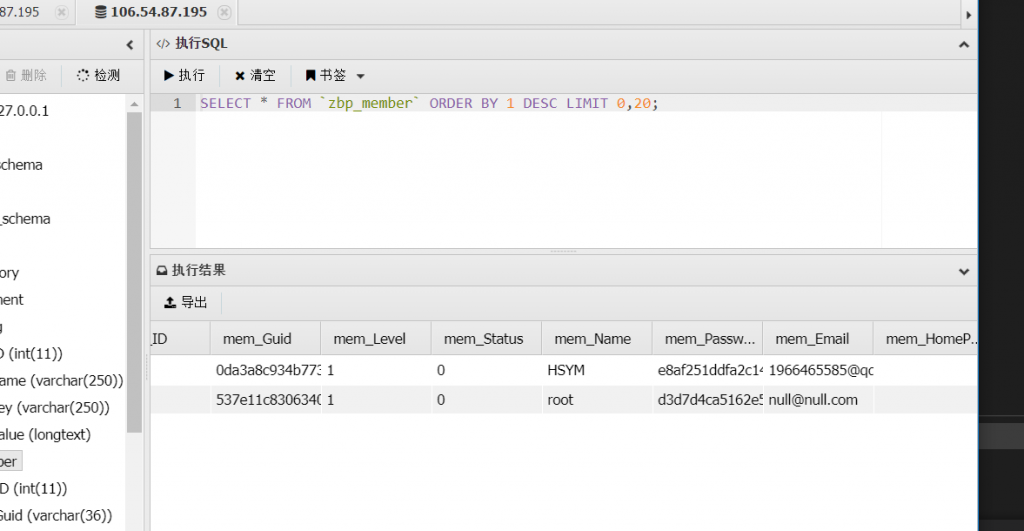The height and width of the screenshot is (531, 1024).
Task: Close the first partially visible tab
Action: tap(61, 12)
